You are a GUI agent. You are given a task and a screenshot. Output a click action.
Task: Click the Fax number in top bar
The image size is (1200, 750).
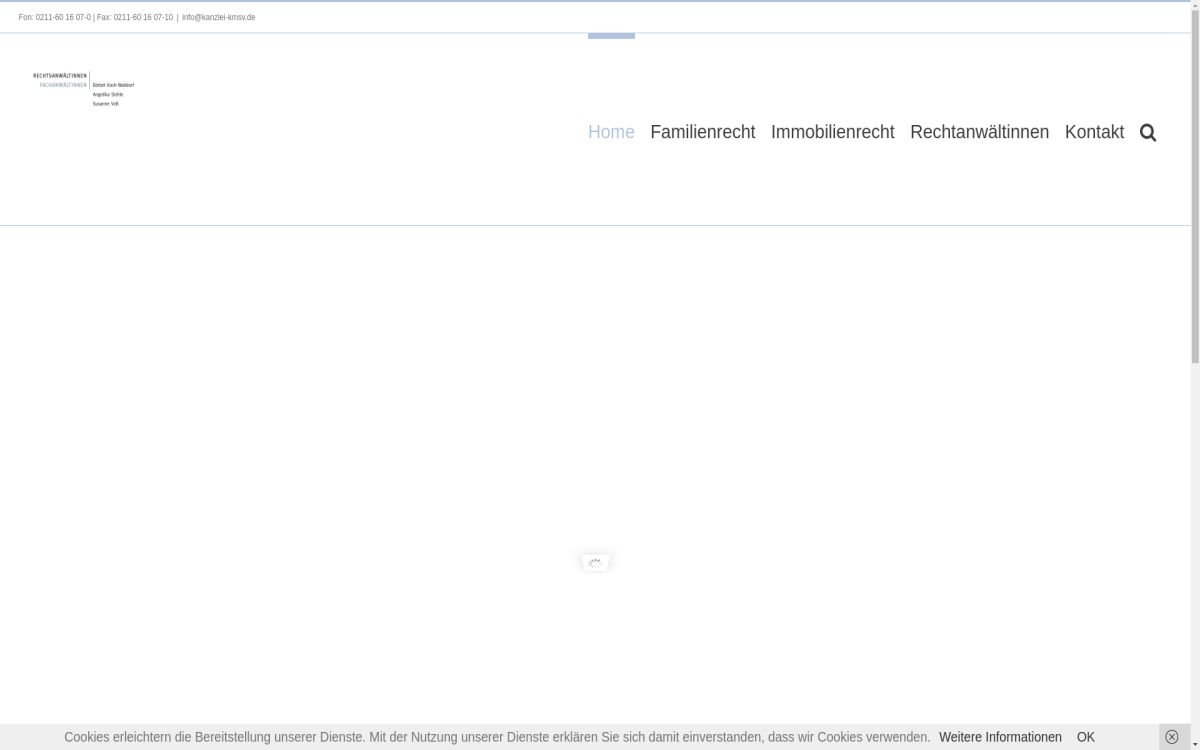[135, 17]
